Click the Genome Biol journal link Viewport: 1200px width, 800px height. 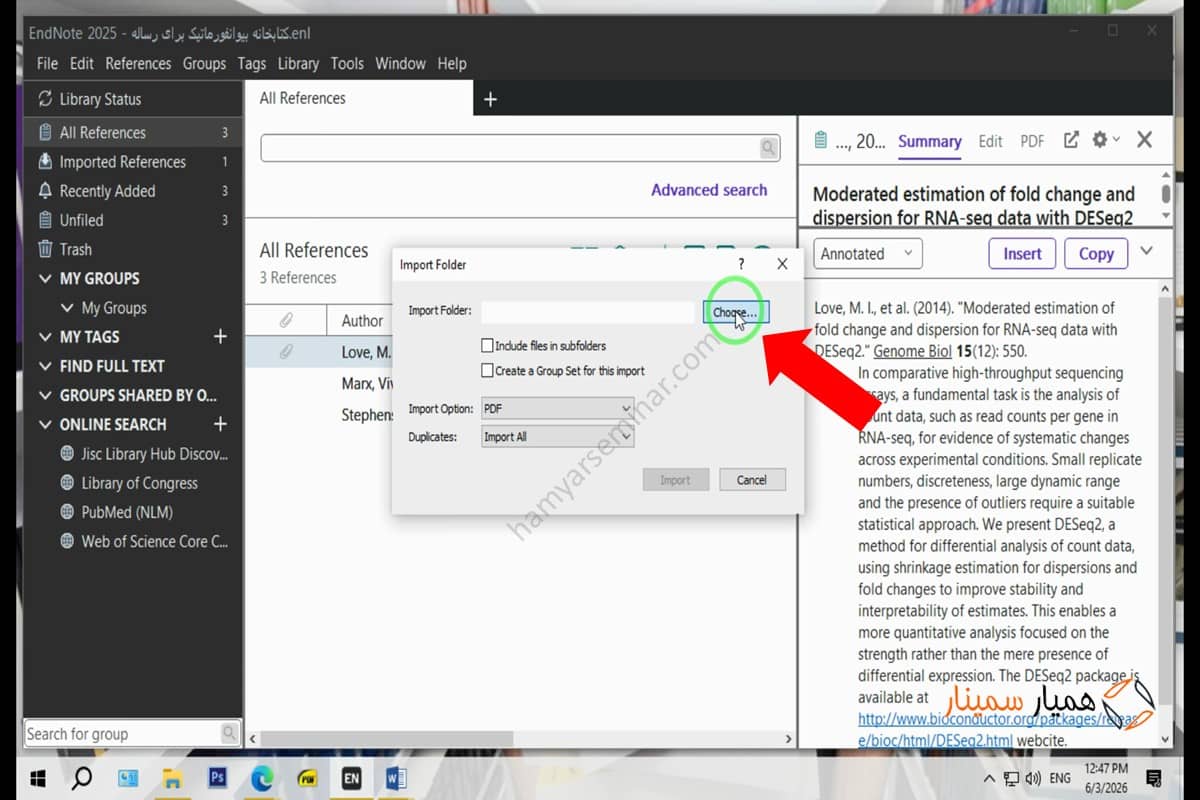click(912, 351)
